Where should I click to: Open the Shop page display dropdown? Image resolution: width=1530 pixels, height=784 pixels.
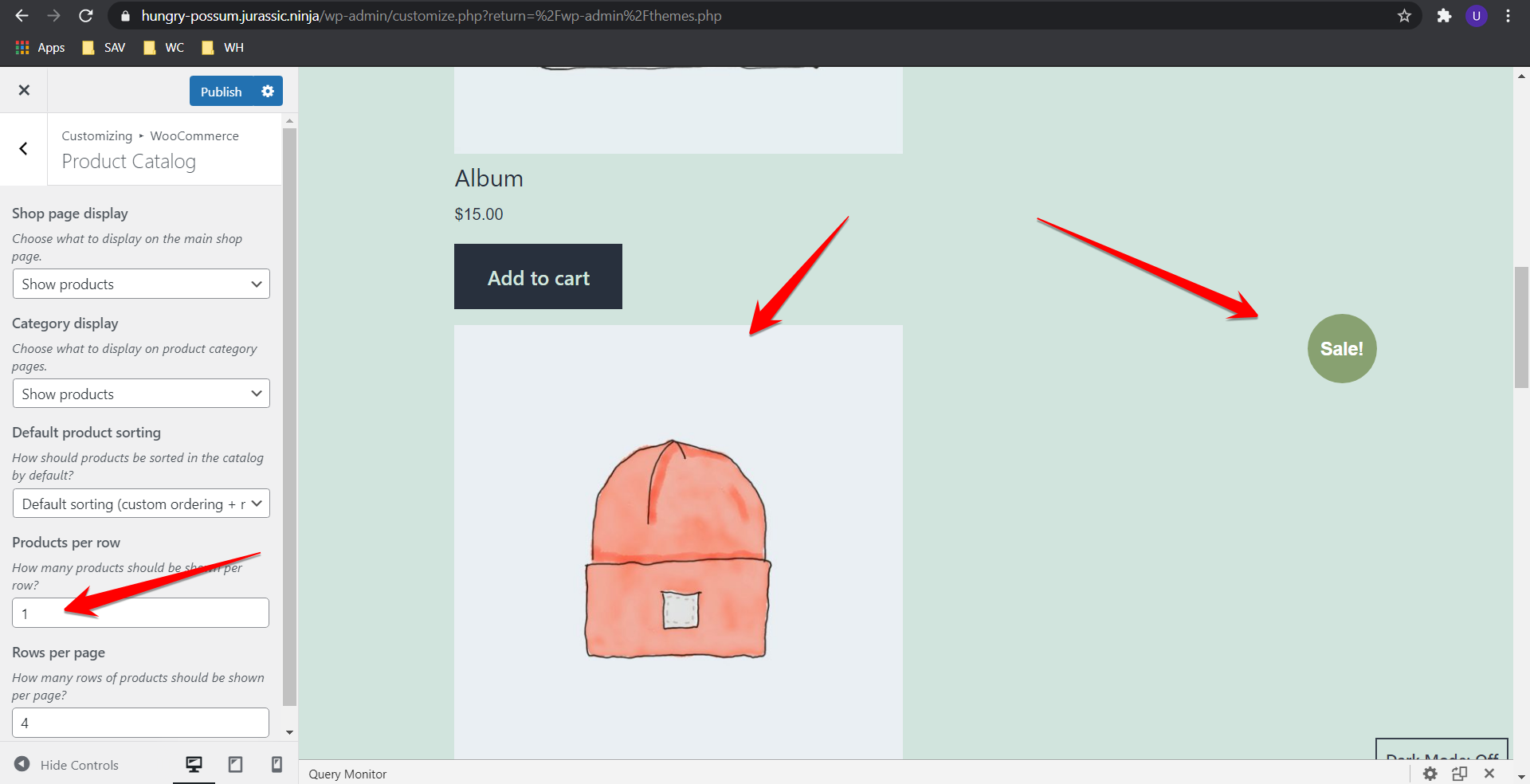[140, 284]
